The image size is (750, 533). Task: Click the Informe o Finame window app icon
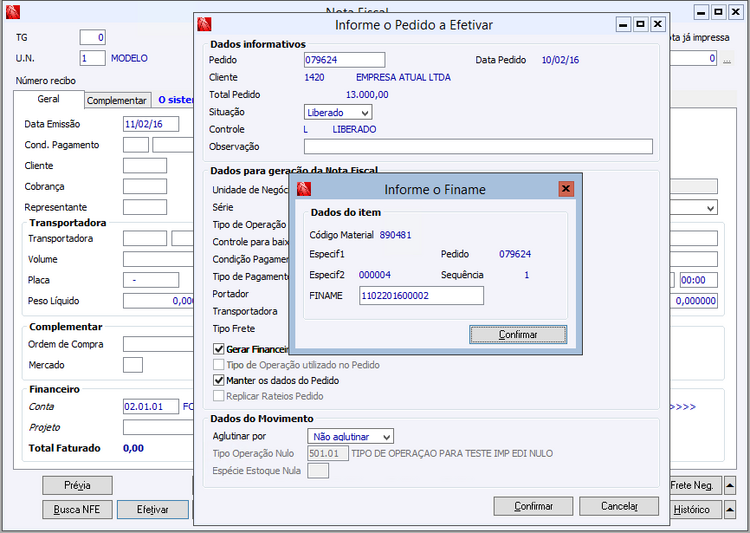click(304, 189)
